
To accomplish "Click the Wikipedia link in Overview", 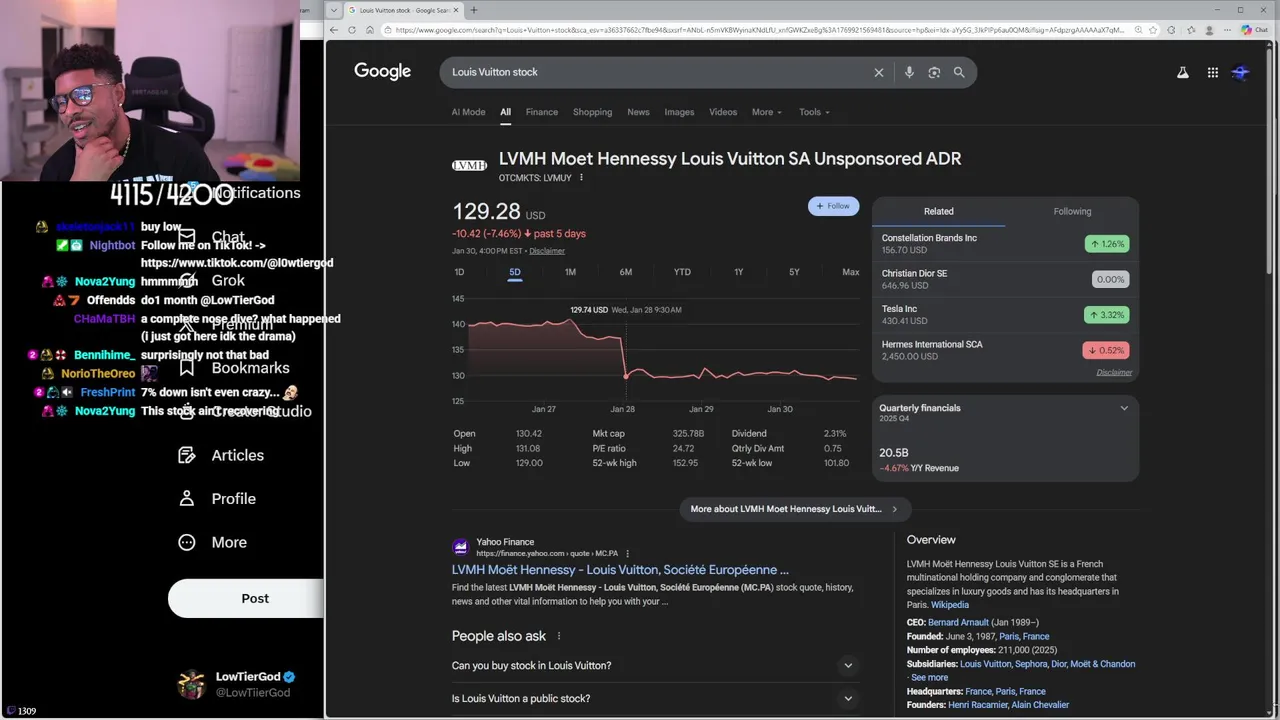I will click(x=950, y=605).
